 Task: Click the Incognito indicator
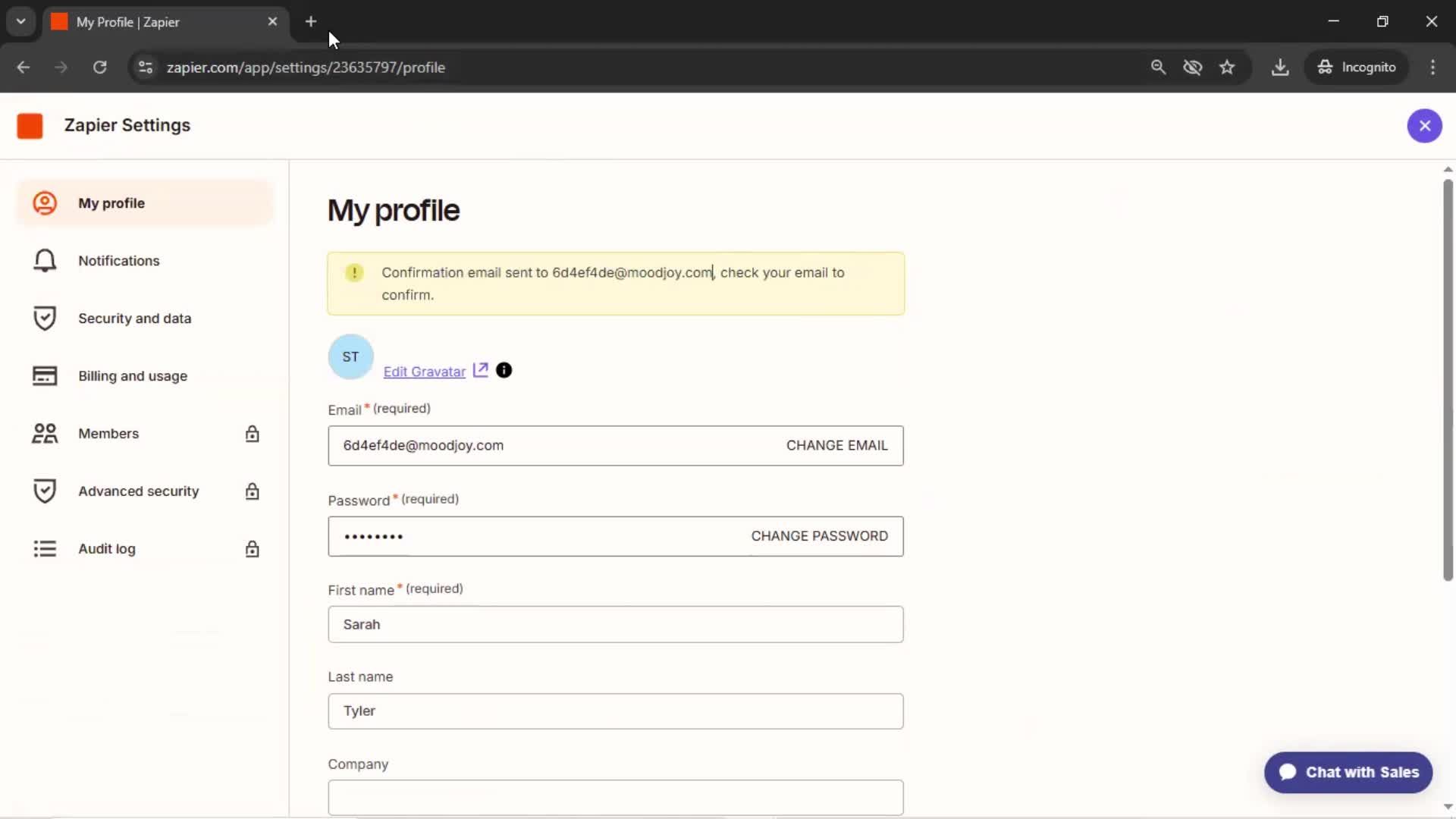point(1357,67)
